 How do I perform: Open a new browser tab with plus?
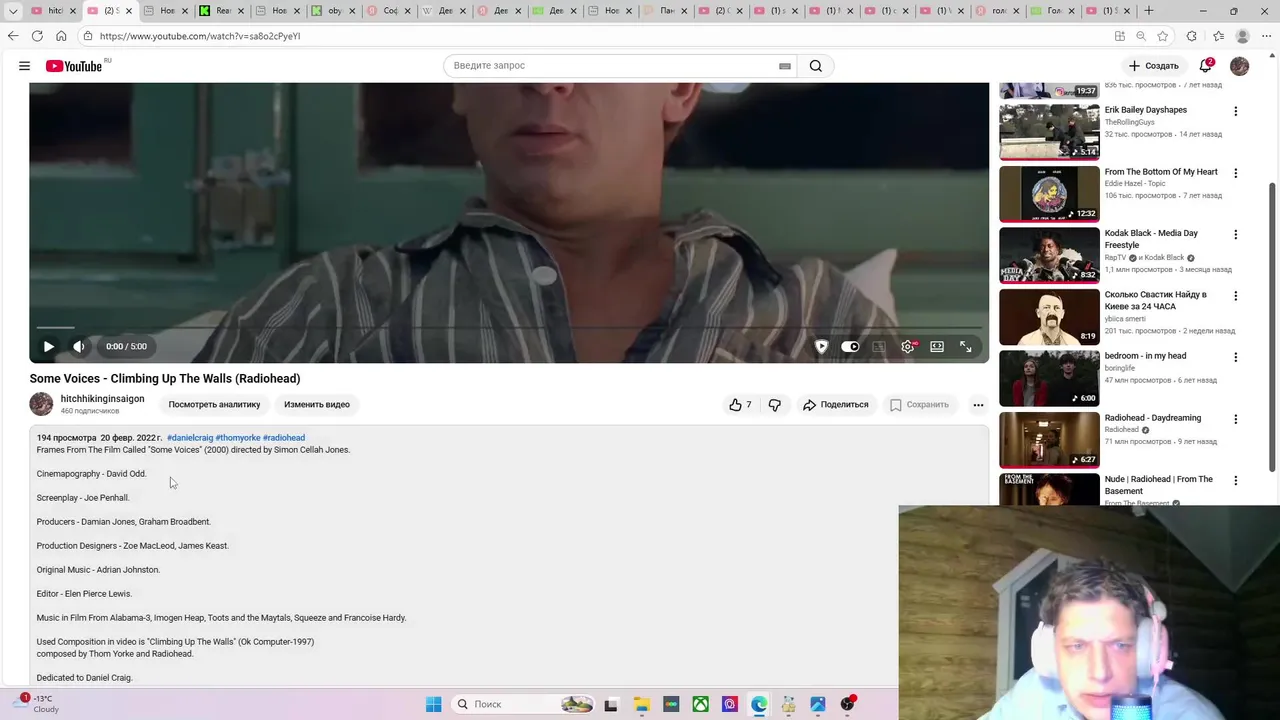[1149, 11]
